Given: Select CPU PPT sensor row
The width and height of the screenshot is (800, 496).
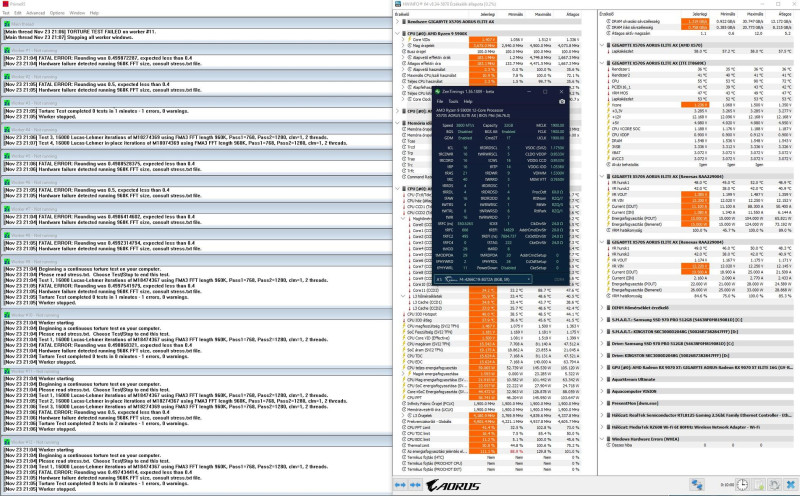Looking at the screenshot, I should click(x=491, y=398).
